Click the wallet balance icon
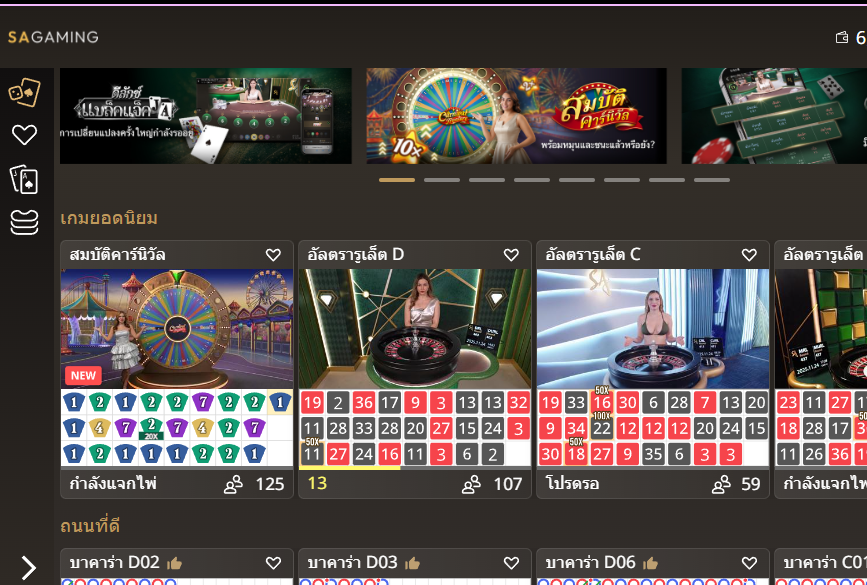The image size is (867, 585). (x=842, y=38)
